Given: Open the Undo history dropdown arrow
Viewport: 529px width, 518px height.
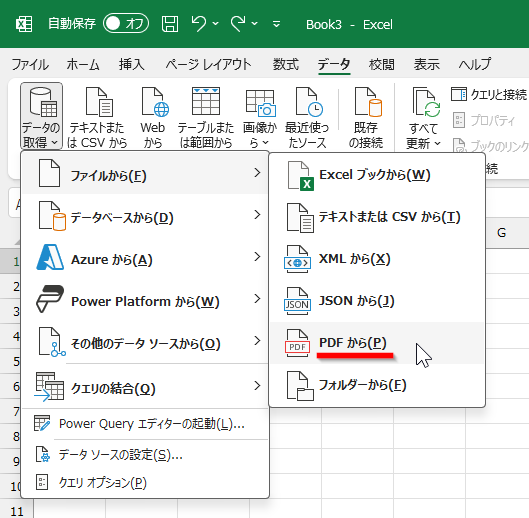Looking at the screenshot, I should tap(216, 24).
